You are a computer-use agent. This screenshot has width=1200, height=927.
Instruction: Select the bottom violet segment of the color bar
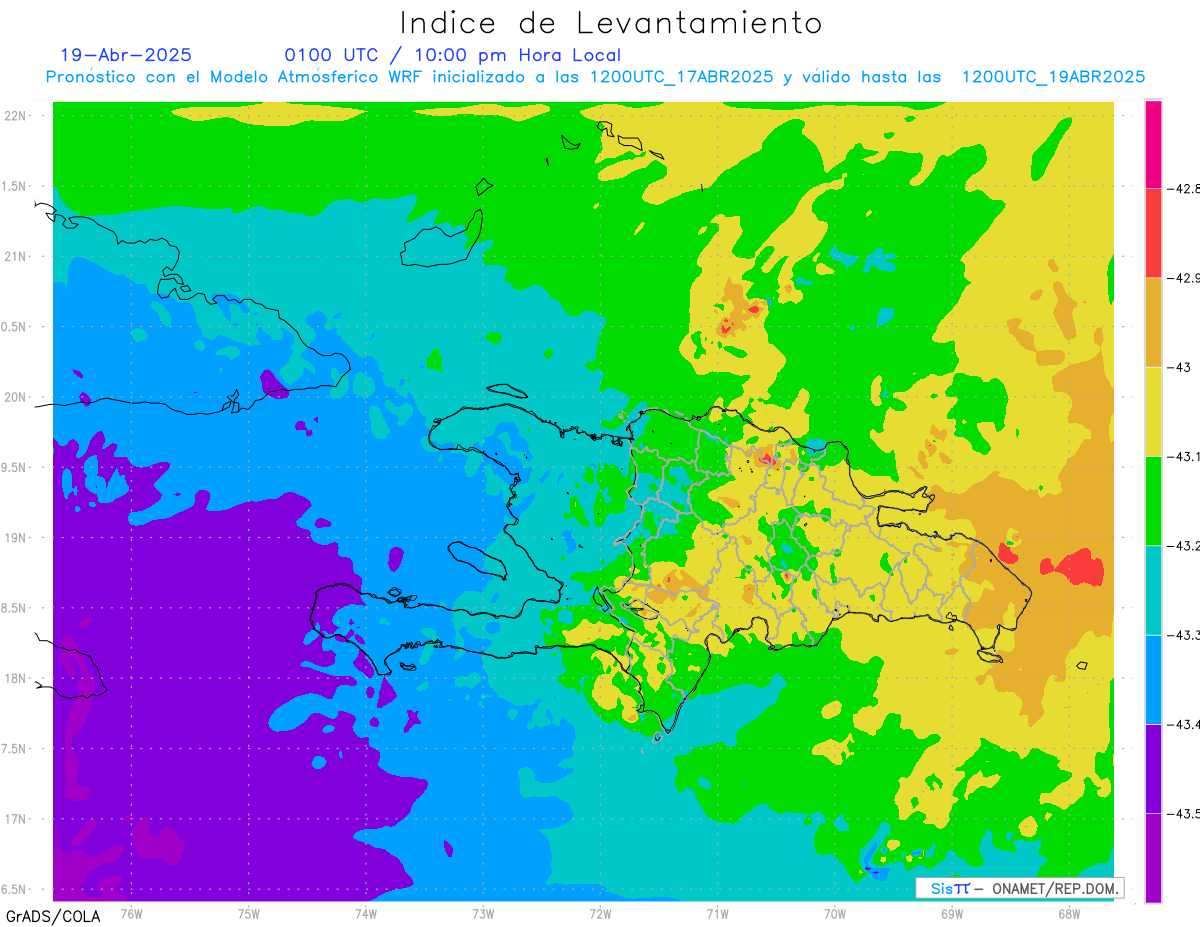coord(1153,857)
